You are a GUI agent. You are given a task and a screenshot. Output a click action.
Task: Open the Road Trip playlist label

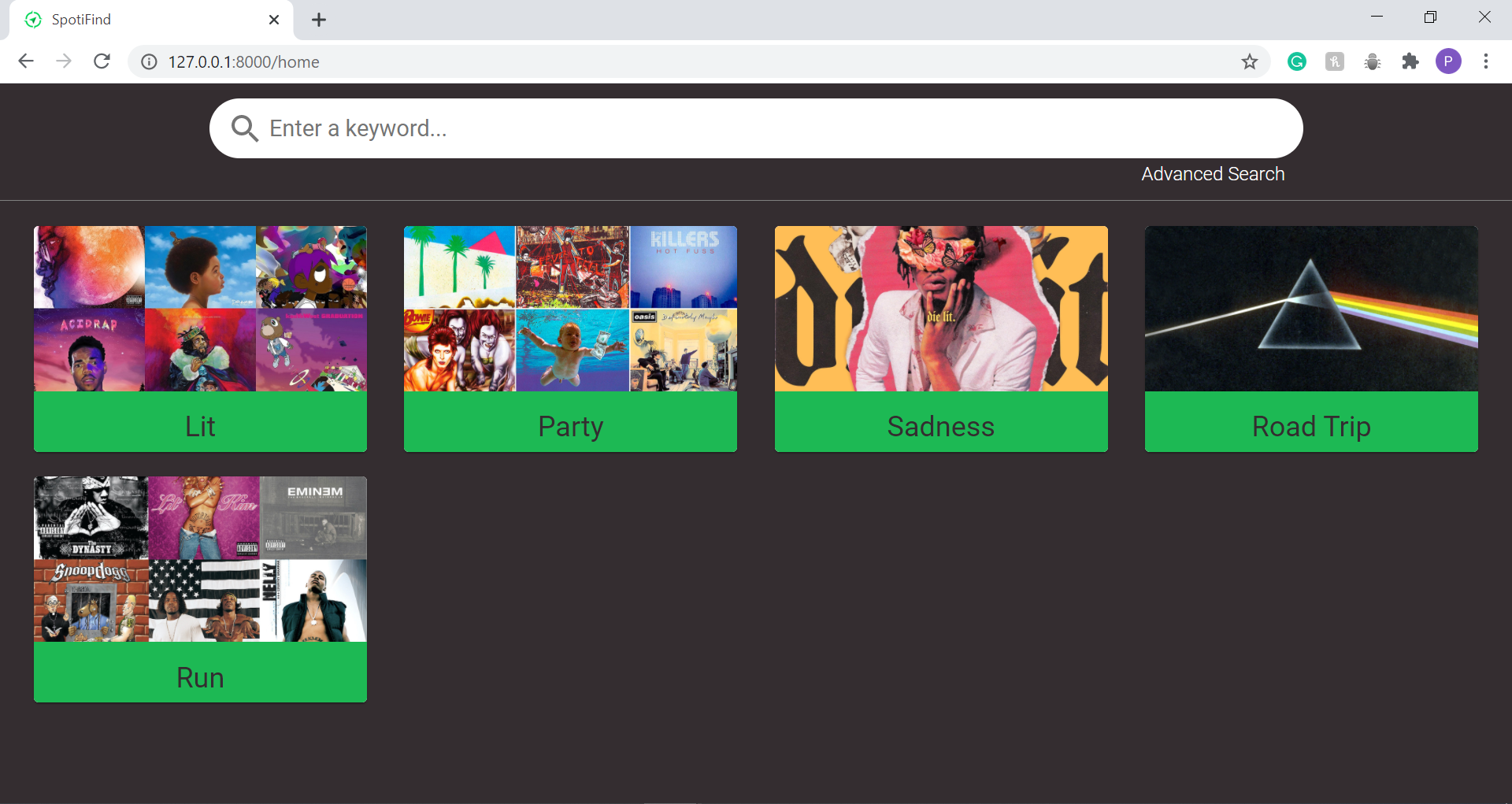[1311, 426]
